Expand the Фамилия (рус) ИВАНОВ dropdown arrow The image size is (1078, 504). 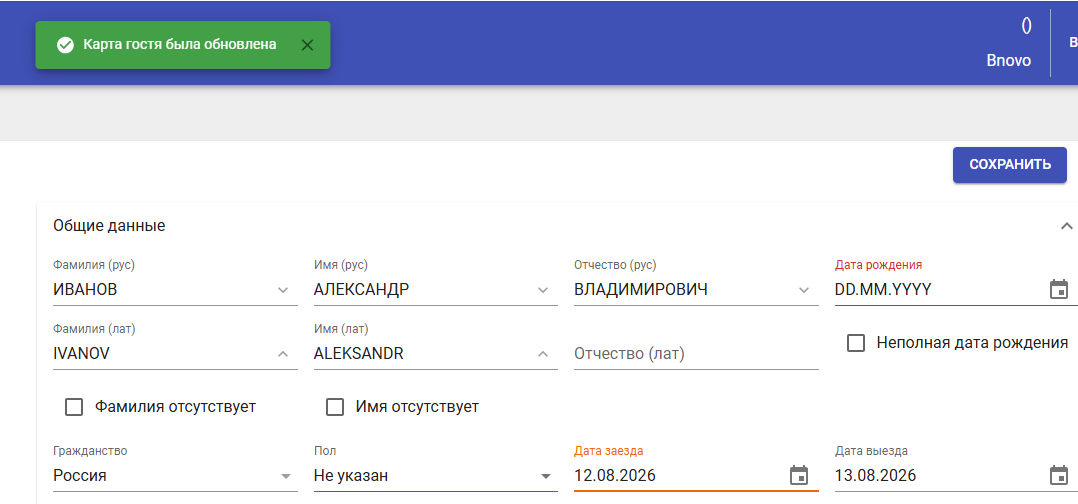point(283,290)
